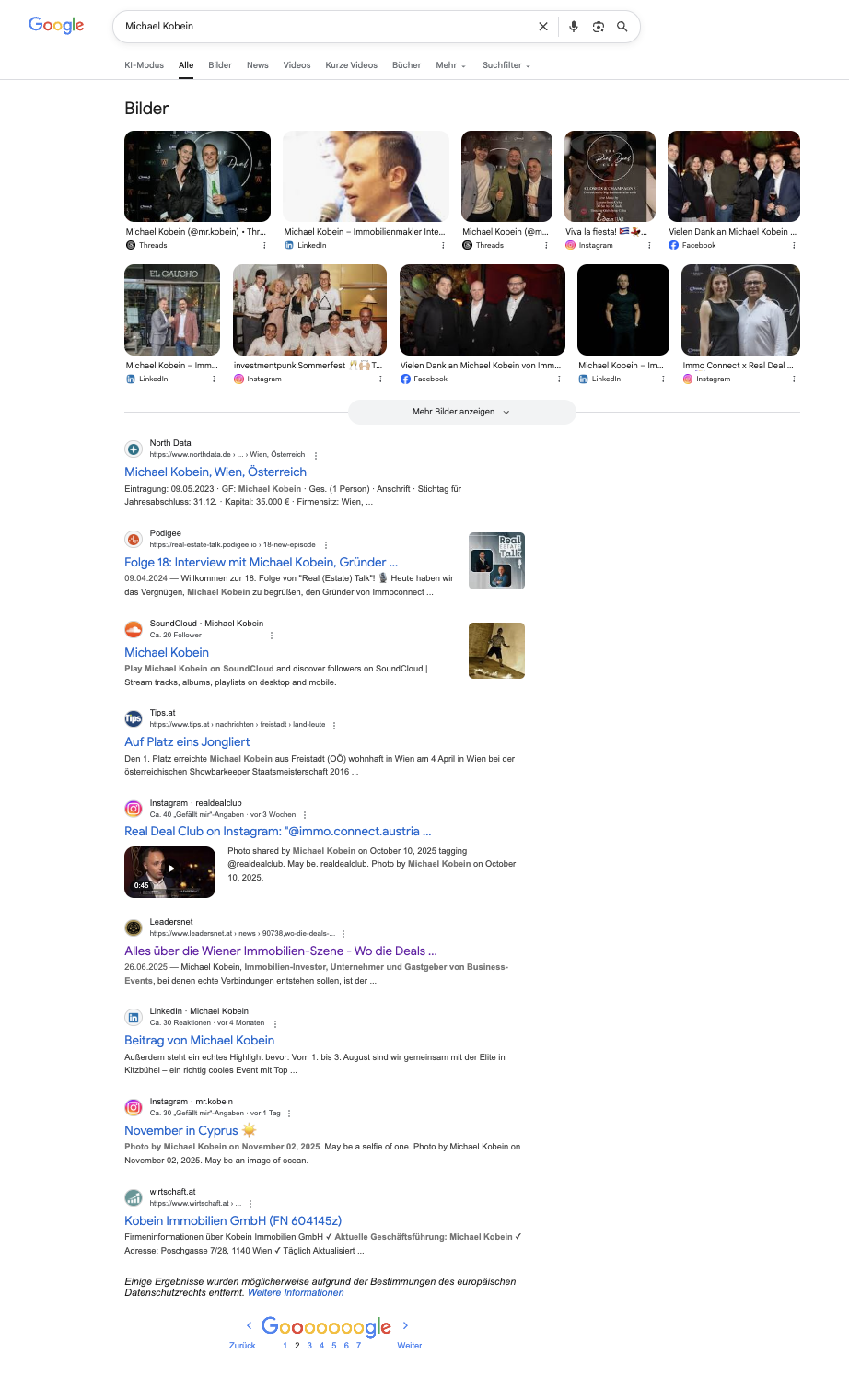Viewport: 849px width, 1400px height.
Task: Click the Google logo
Action: point(56,26)
